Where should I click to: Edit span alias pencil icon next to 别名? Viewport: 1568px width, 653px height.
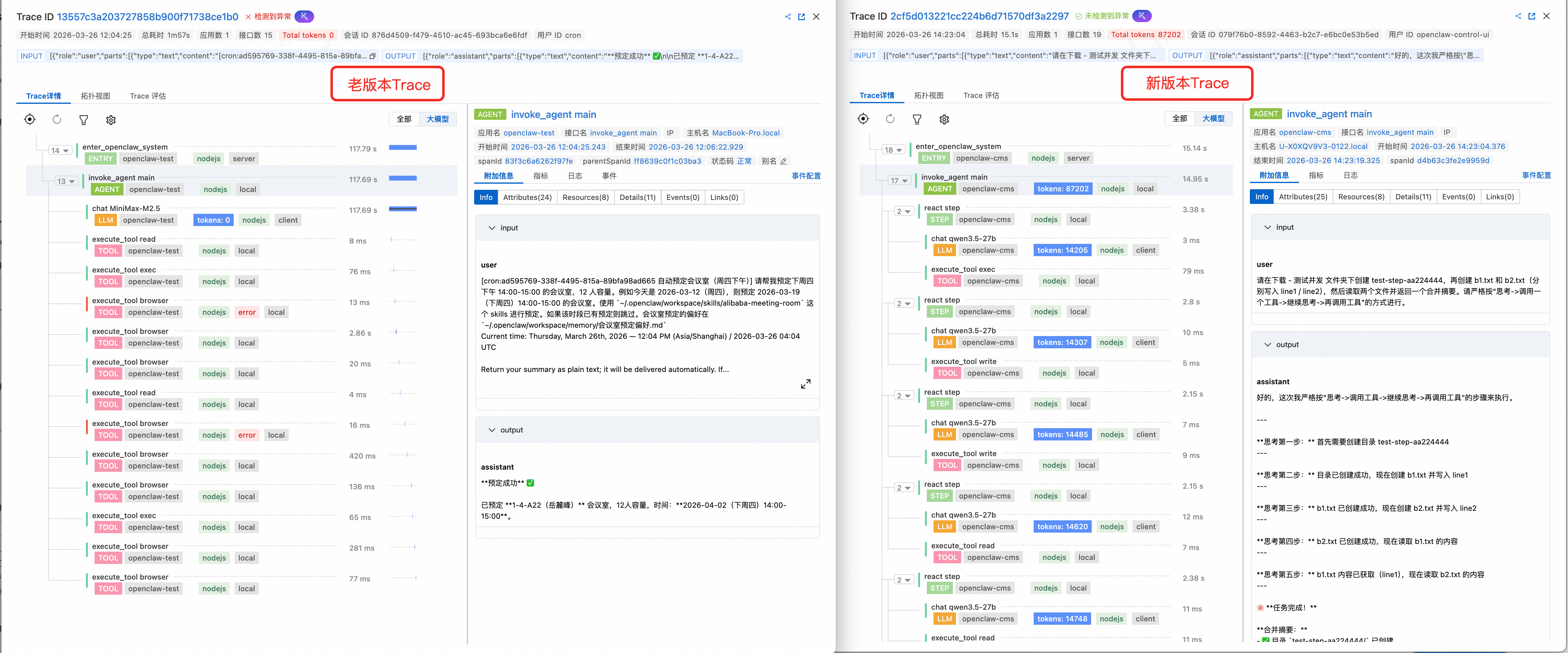(x=783, y=161)
